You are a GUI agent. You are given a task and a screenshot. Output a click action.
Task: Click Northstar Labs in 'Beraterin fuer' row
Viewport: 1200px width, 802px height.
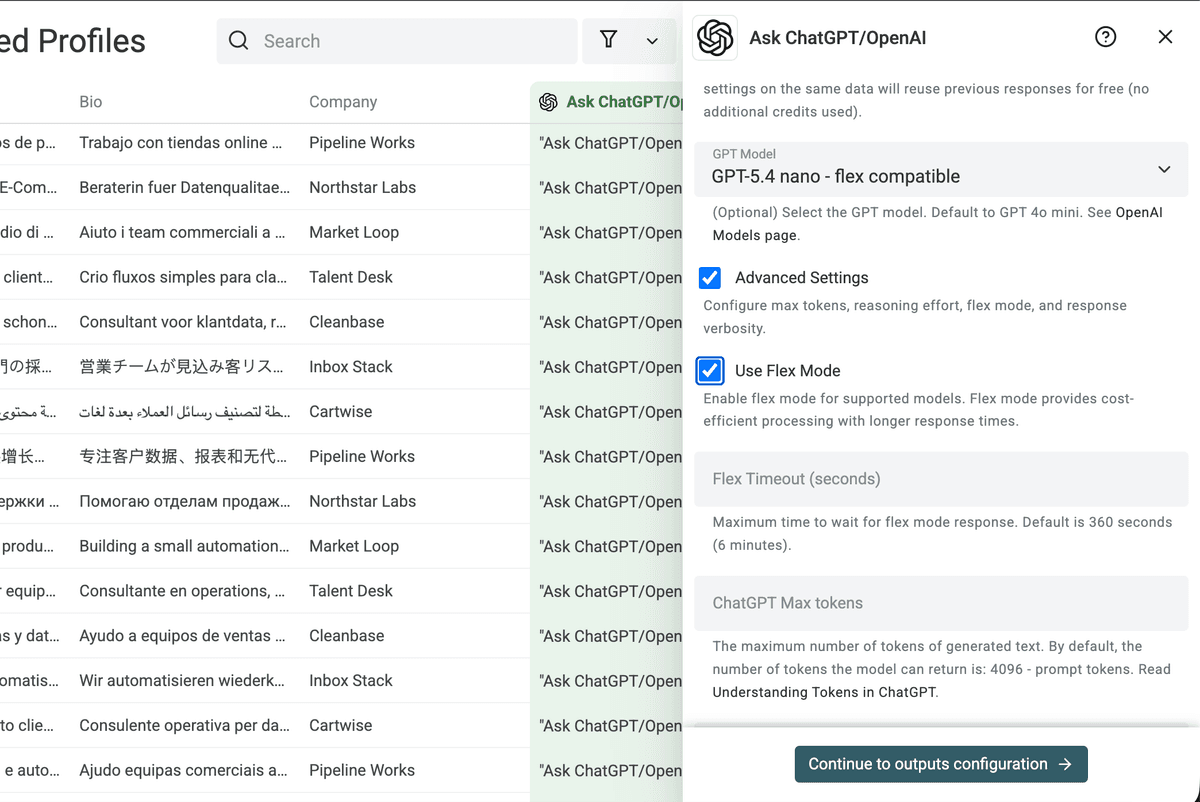[x=362, y=188]
